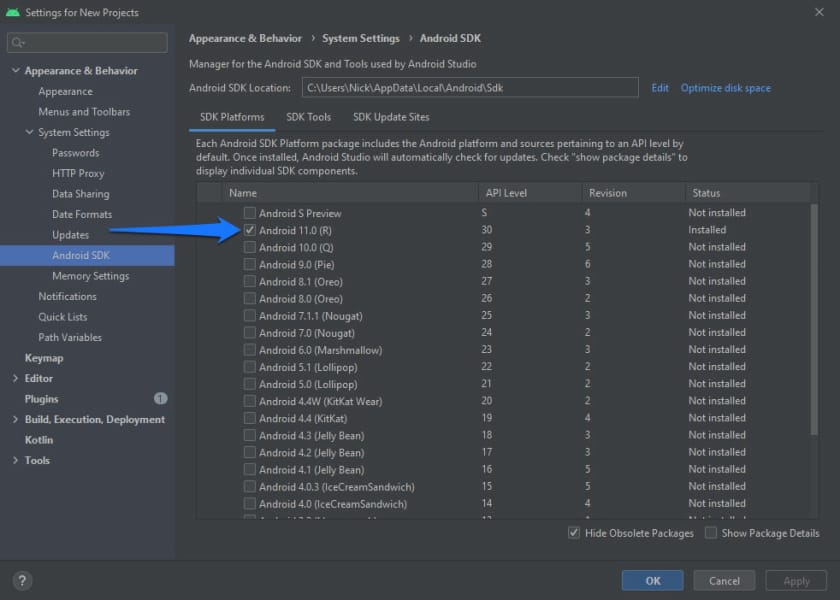Check the Android 5.1 (Lollipop) checkbox
This screenshot has height=600, width=840.
point(250,367)
